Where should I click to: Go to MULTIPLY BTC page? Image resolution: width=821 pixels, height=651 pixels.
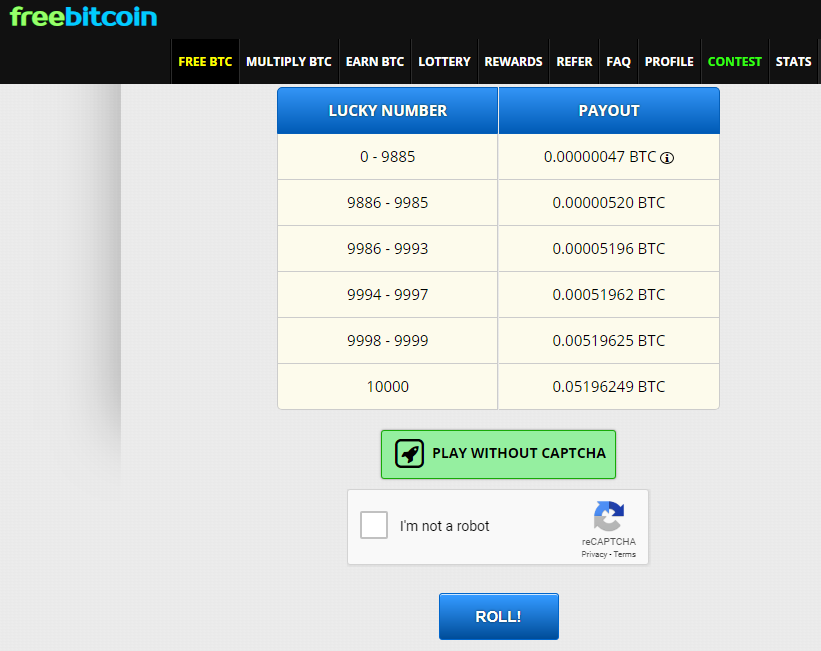pyautogui.click(x=288, y=62)
